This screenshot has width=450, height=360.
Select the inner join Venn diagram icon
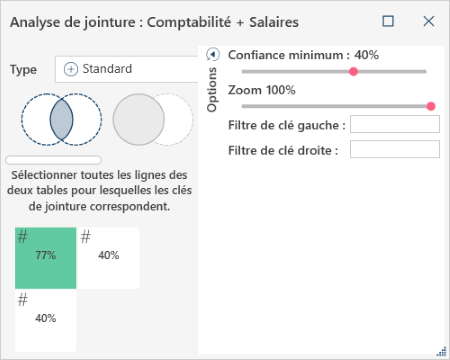[62, 119]
